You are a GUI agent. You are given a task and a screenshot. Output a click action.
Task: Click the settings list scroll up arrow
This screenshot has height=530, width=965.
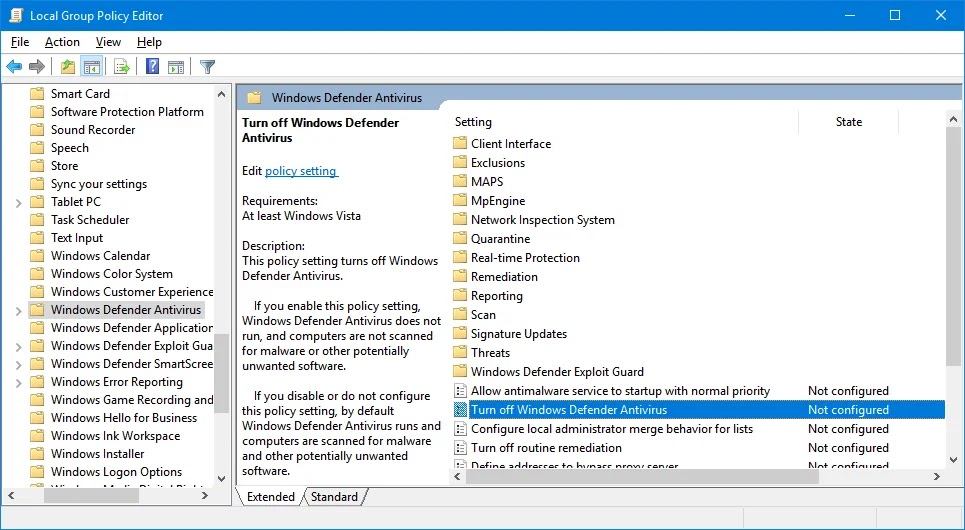click(x=953, y=119)
